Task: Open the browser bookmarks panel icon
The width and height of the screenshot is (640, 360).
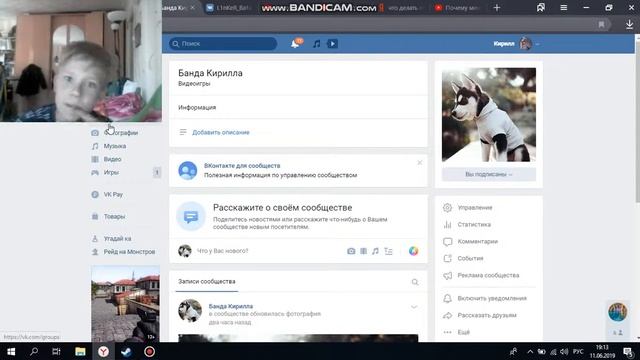Action: click(x=541, y=7)
